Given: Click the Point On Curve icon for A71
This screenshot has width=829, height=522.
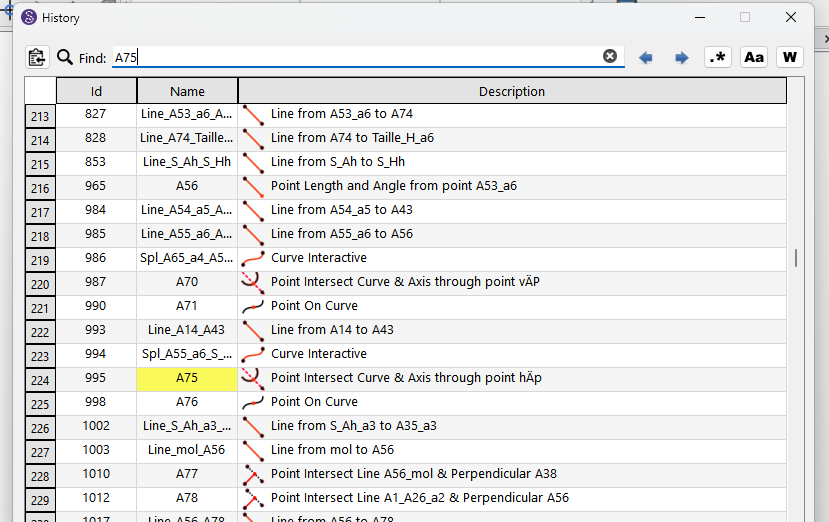Looking at the screenshot, I should pos(253,306).
